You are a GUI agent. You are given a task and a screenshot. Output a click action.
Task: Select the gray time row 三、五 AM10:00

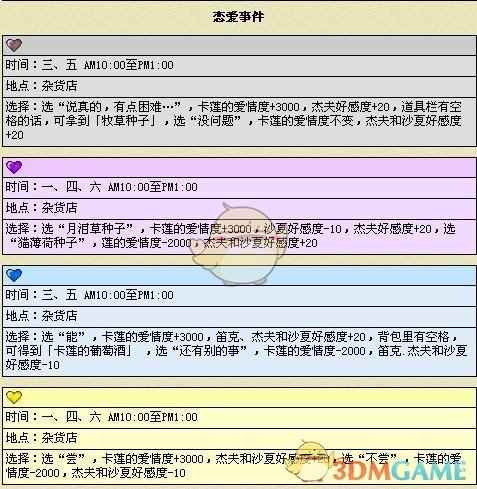(x=239, y=65)
